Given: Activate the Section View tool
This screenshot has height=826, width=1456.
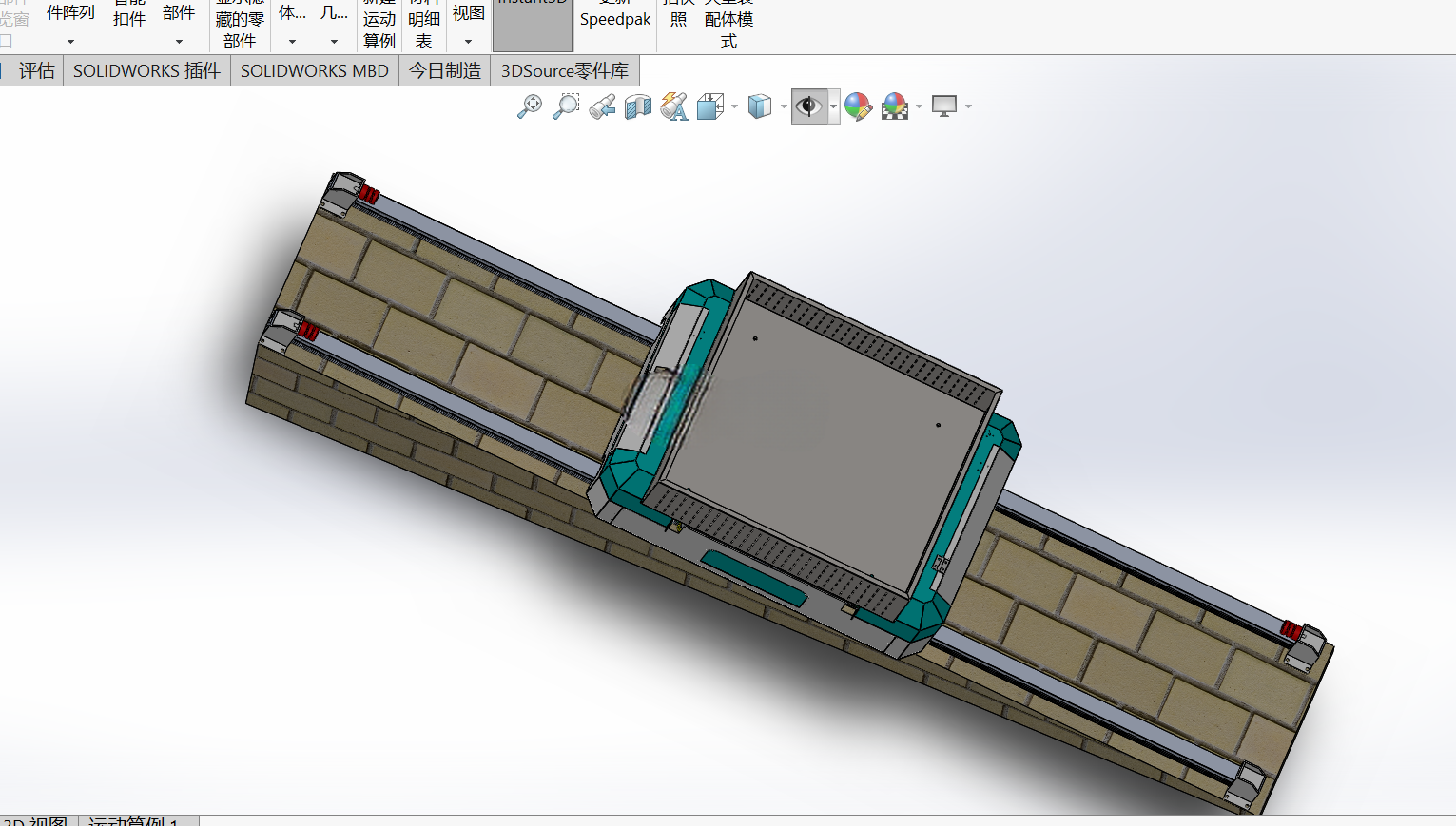Looking at the screenshot, I should [638, 106].
